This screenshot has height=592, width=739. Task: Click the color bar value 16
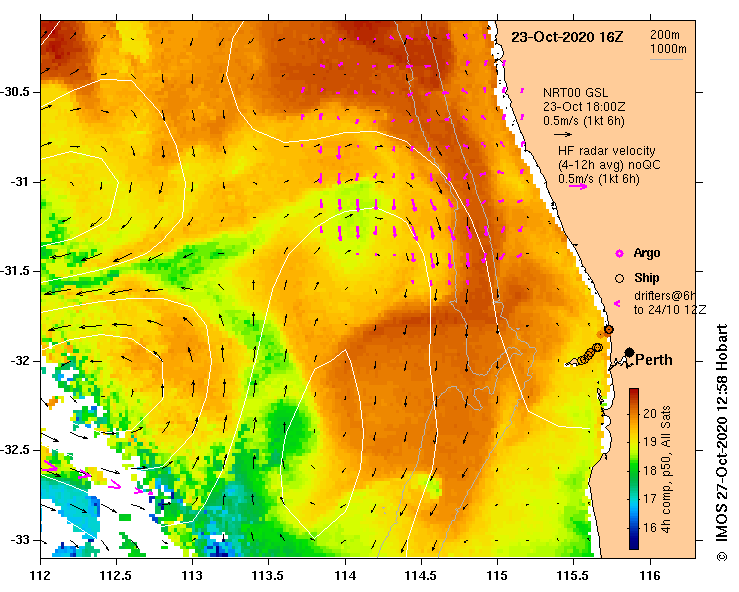coord(650,527)
